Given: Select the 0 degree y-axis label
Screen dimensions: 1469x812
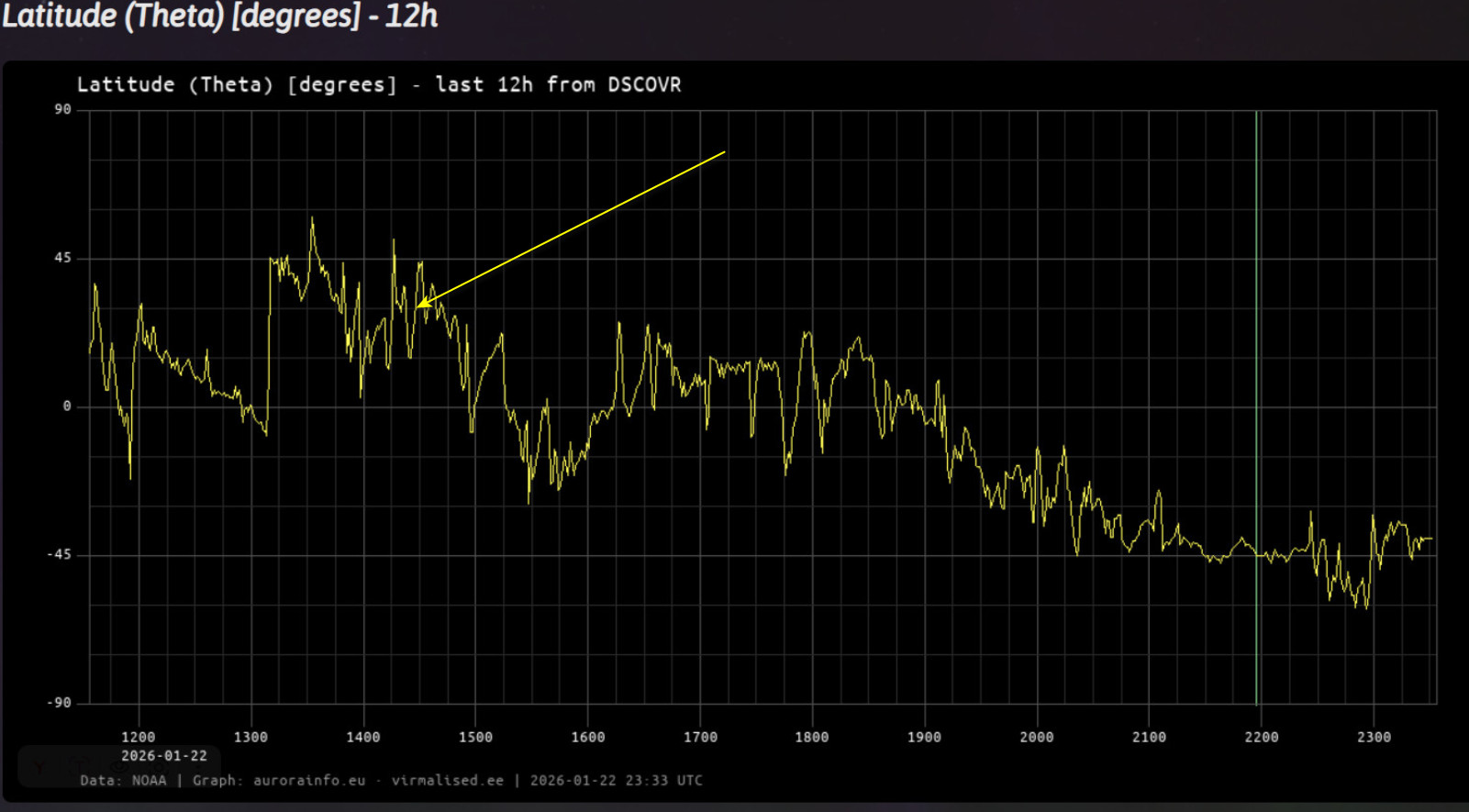Looking at the screenshot, I should (66, 406).
